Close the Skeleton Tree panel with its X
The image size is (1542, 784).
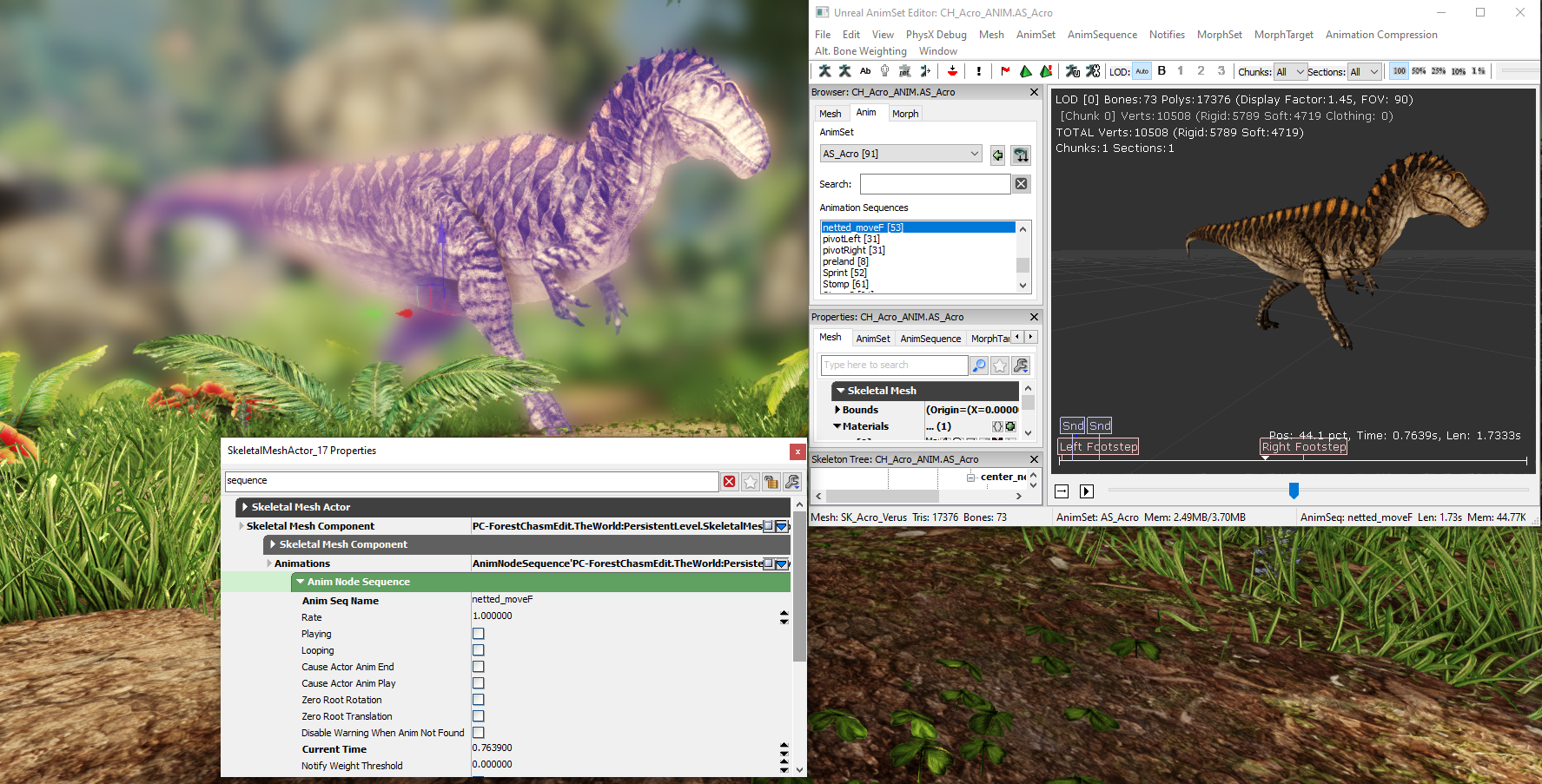[x=1034, y=459]
